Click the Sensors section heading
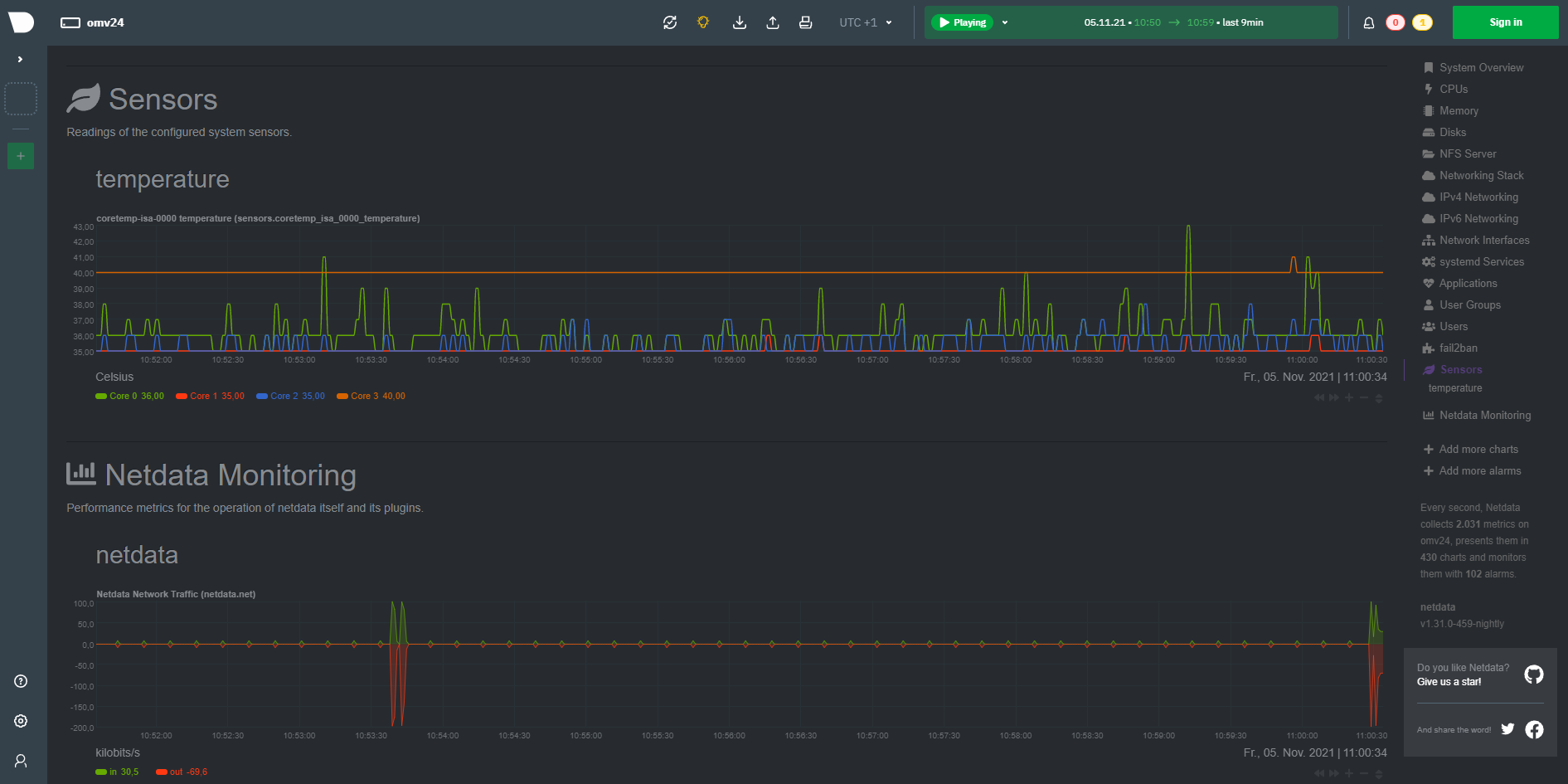Viewport: 1568px width, 784px height. [x=163, y=100]
